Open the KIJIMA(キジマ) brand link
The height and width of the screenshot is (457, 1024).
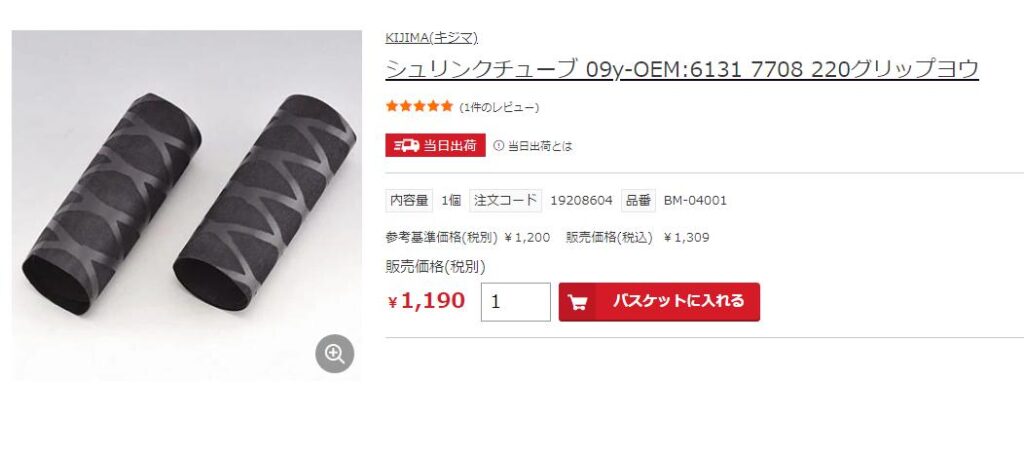pyautogui.click(x=432, y=38)
